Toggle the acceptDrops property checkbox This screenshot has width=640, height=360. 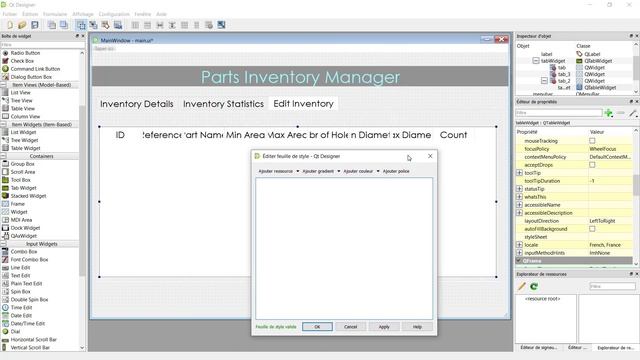[x=592, y=164]
